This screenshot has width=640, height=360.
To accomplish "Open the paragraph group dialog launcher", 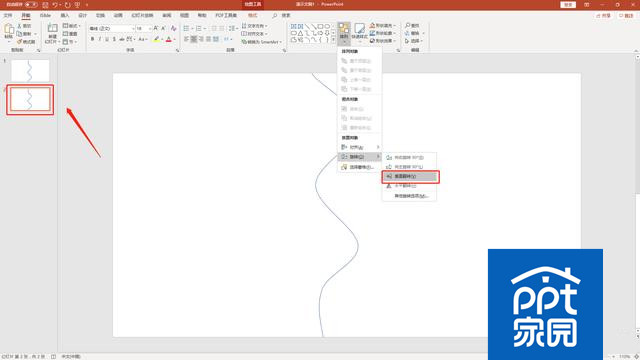I will coord(284,50).
